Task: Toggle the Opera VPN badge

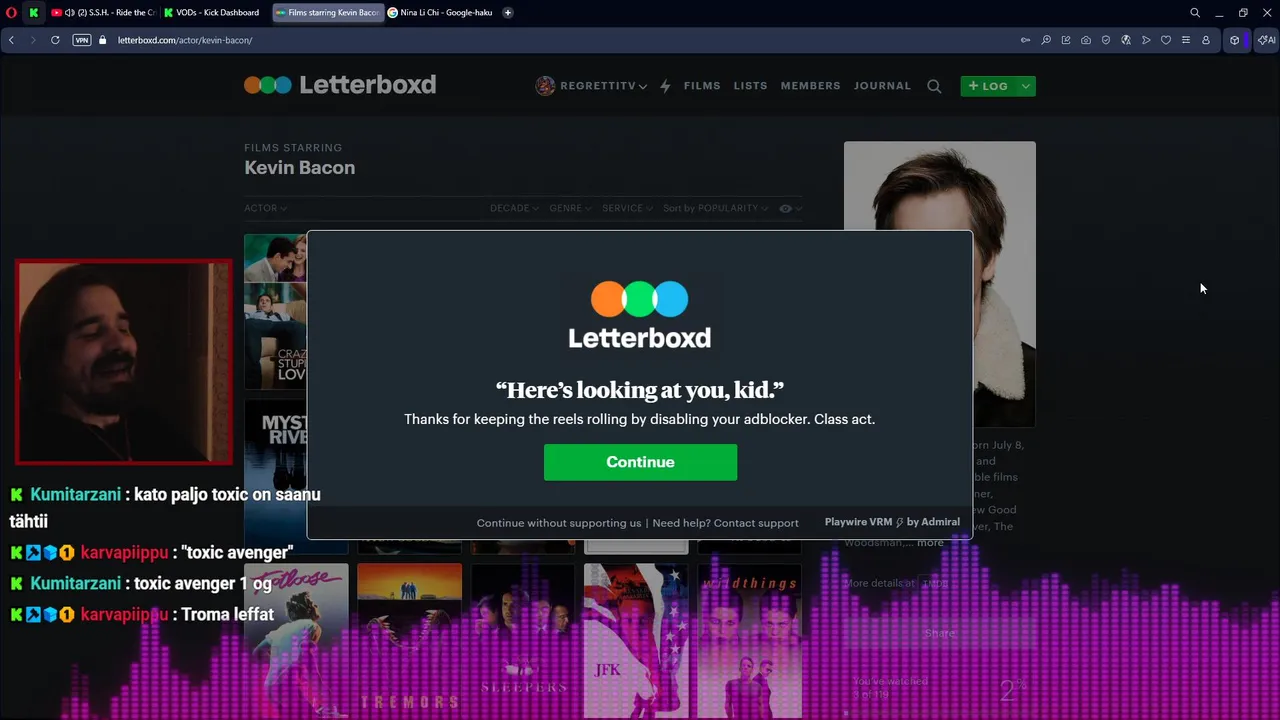Action: (x=82, y=40)
